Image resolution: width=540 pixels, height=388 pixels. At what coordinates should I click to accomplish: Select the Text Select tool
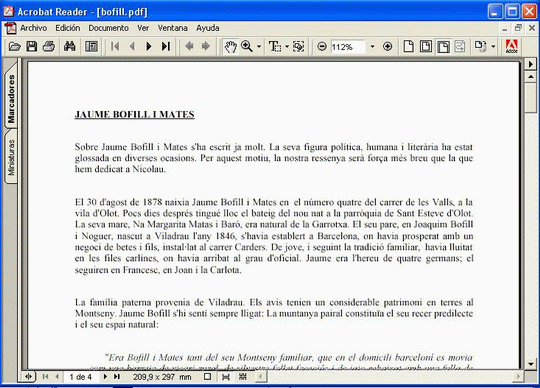coord(275,46)
